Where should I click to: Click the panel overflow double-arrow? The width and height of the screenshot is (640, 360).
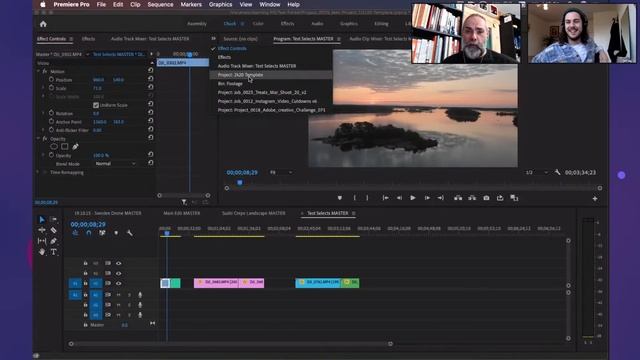213,38
